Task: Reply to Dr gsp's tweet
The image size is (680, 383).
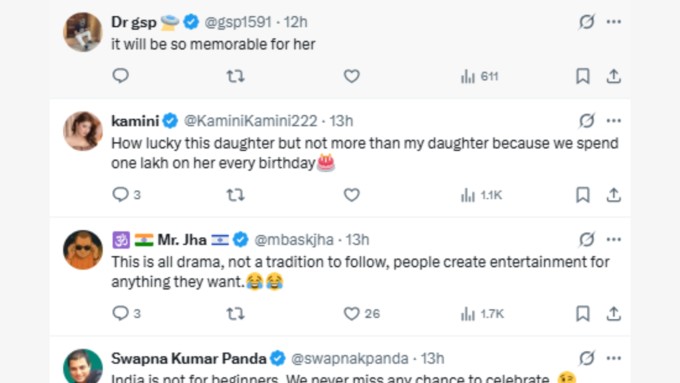Action: 121,76
